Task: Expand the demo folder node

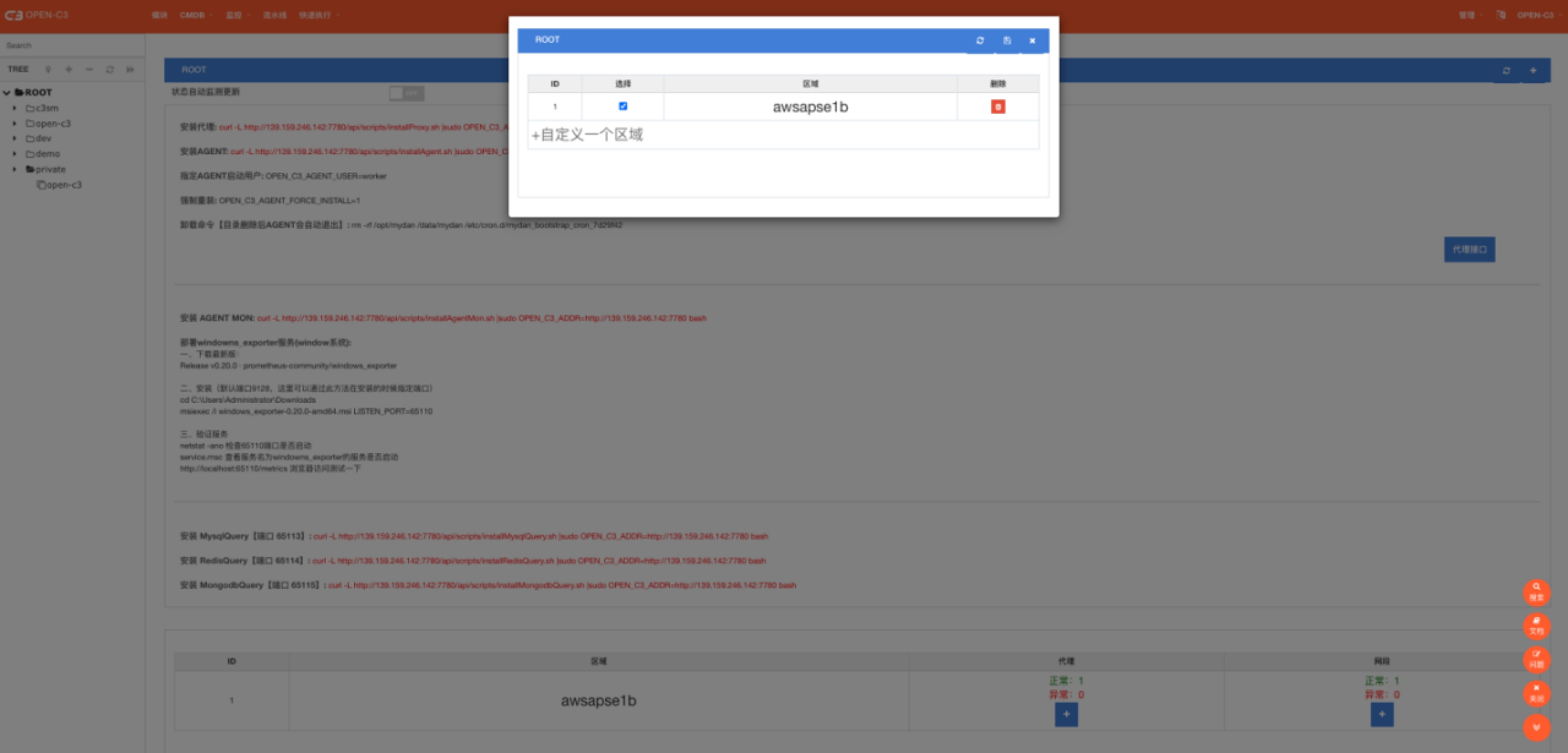Action: [15, 154]
